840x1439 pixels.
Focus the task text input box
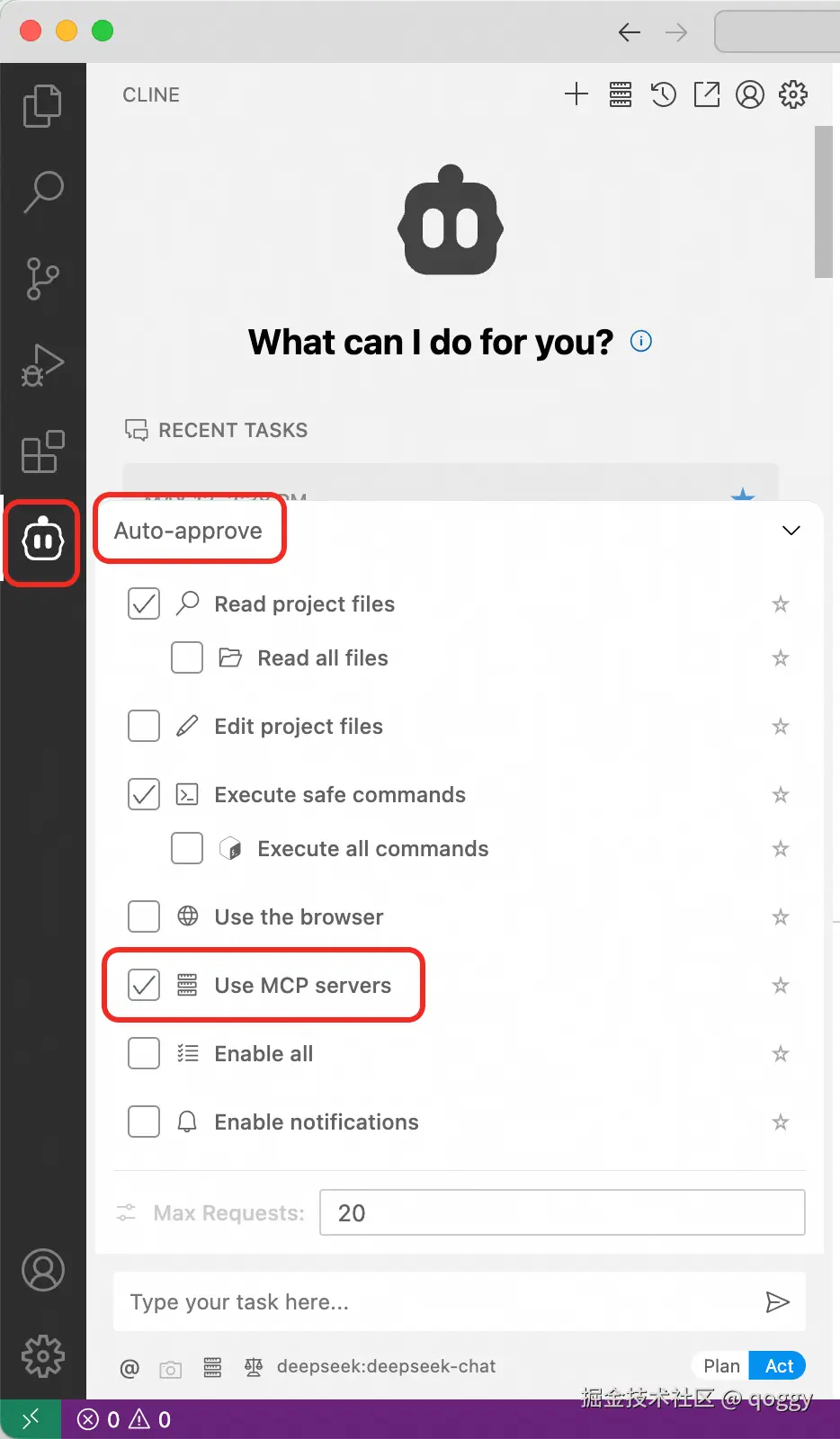tap(432, 1301)
